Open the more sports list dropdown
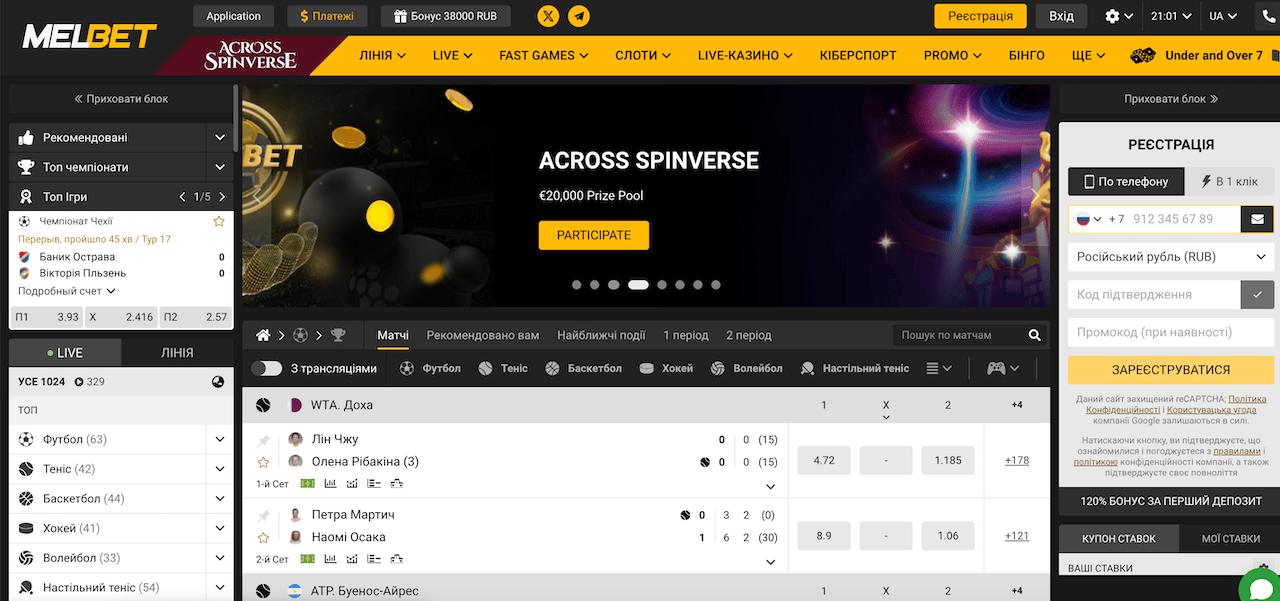 tap(938, 368)
